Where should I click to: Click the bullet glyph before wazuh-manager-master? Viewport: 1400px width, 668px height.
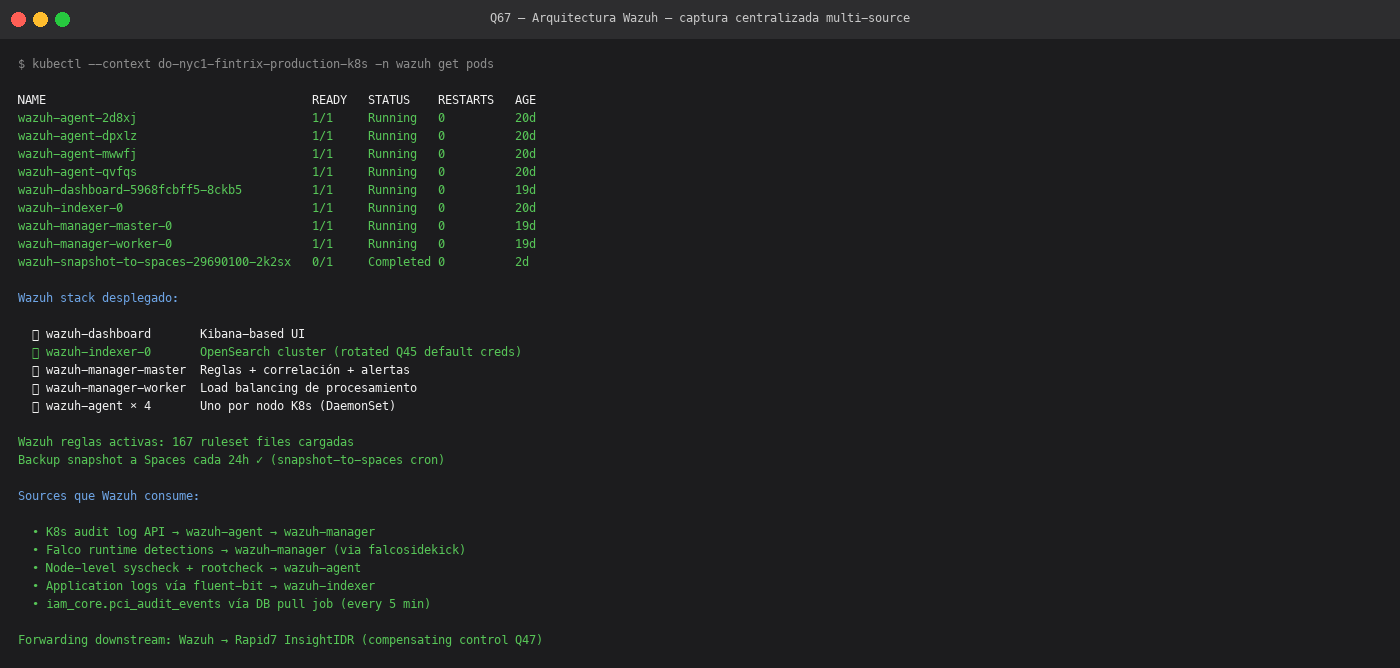click(x=35, y=370)
